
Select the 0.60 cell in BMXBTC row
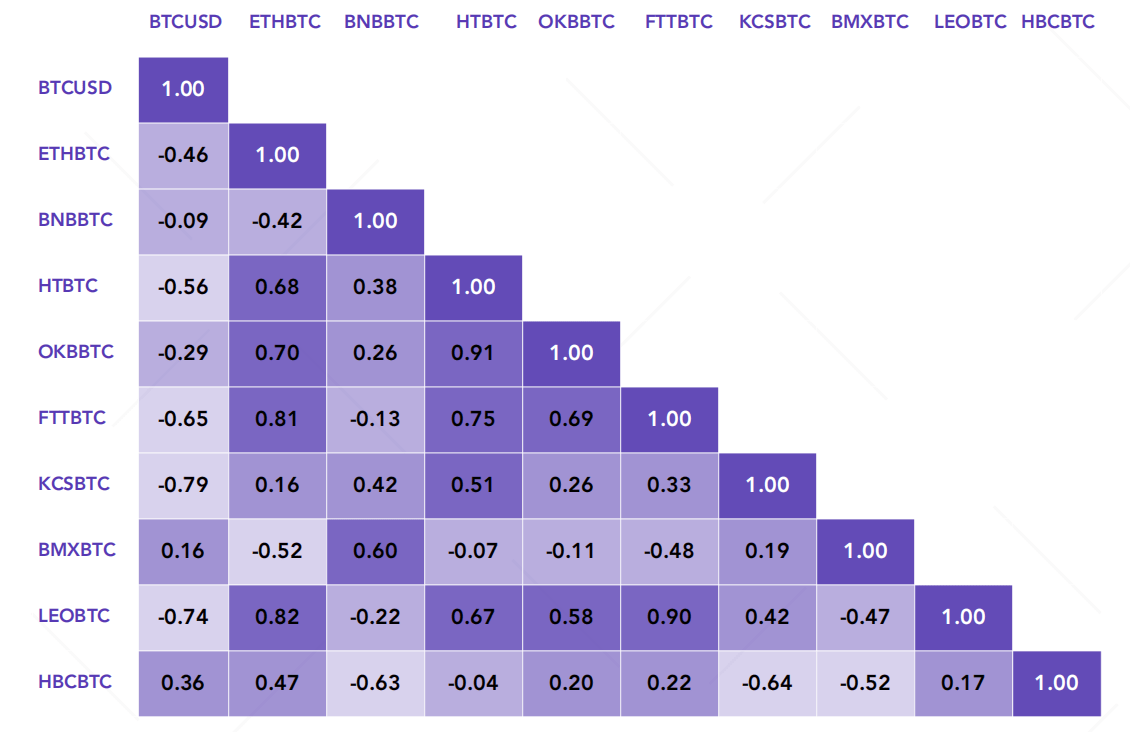click(375, 551)
